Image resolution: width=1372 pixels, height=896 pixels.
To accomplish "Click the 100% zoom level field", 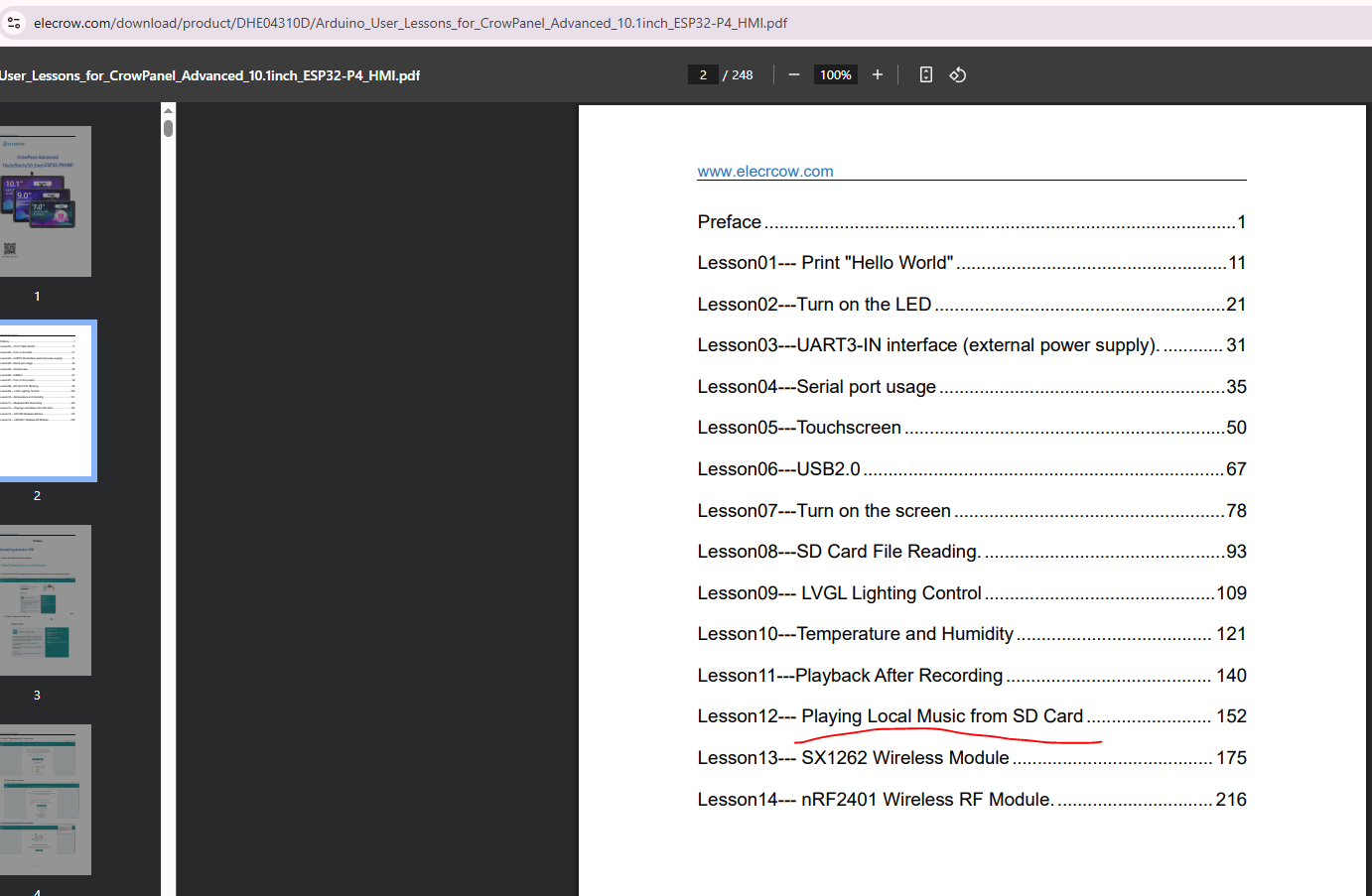I will tap(835, 75).
